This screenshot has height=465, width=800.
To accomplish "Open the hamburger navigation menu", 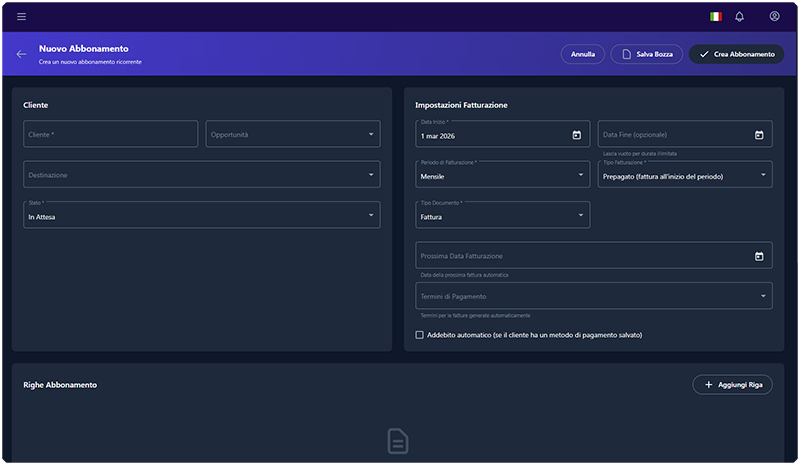I will (22, 16).
